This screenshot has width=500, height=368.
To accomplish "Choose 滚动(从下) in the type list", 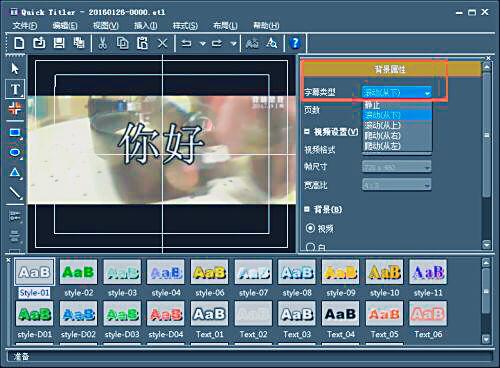I will pyautogui.click(x=397, y=115).
